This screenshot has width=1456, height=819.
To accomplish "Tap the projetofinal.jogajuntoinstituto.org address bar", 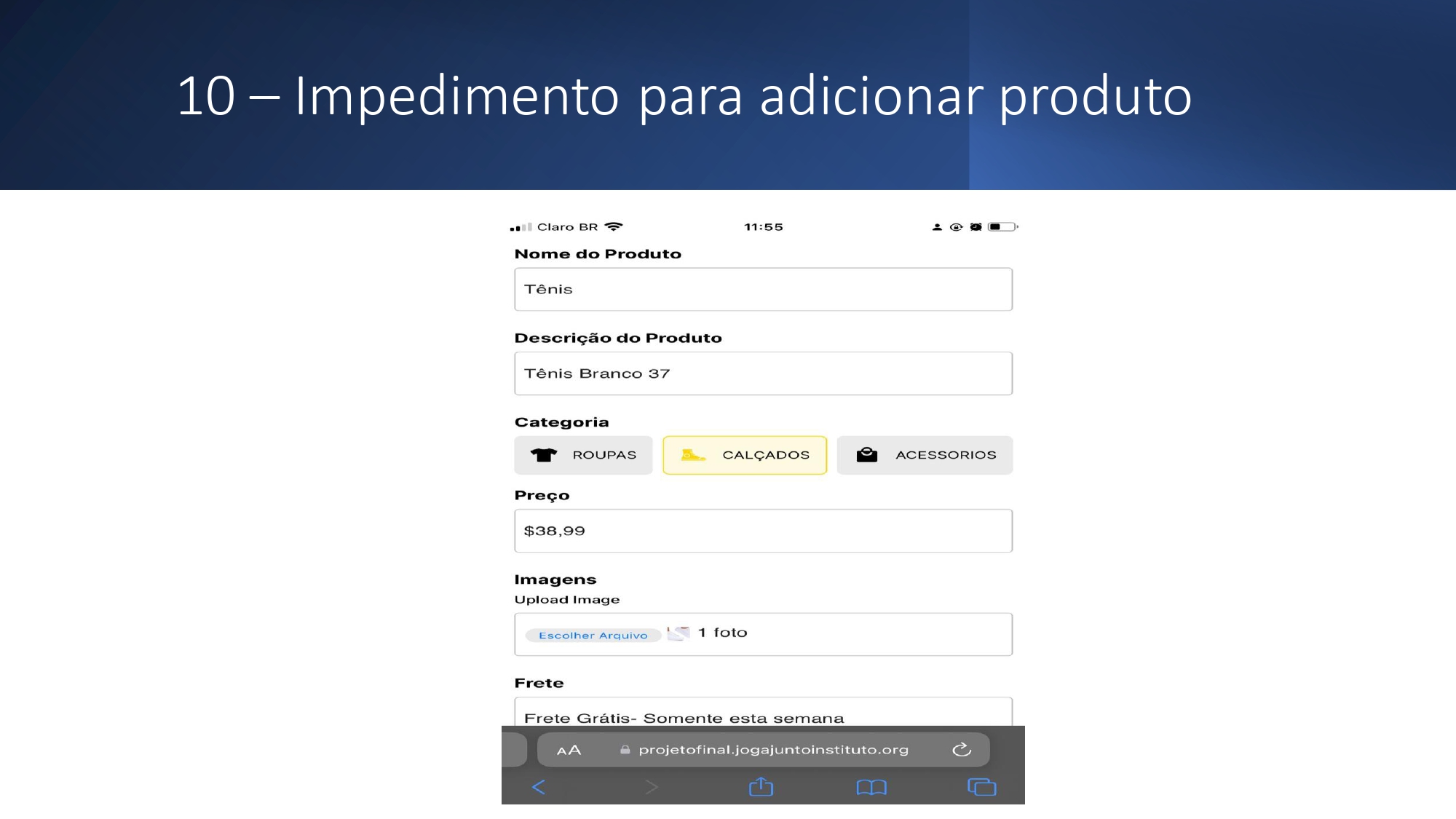I will pyautogui.click(x=773, y=750).
